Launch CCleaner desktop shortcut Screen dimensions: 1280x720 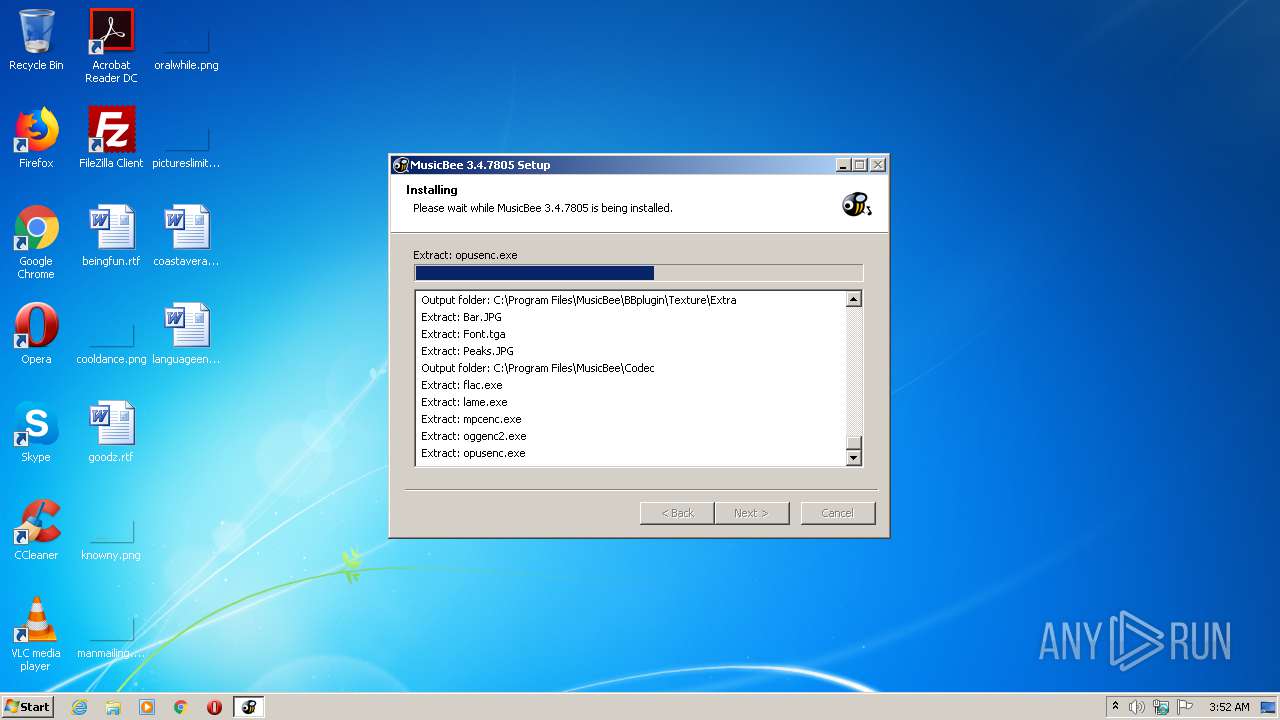(x=36, y=530)
